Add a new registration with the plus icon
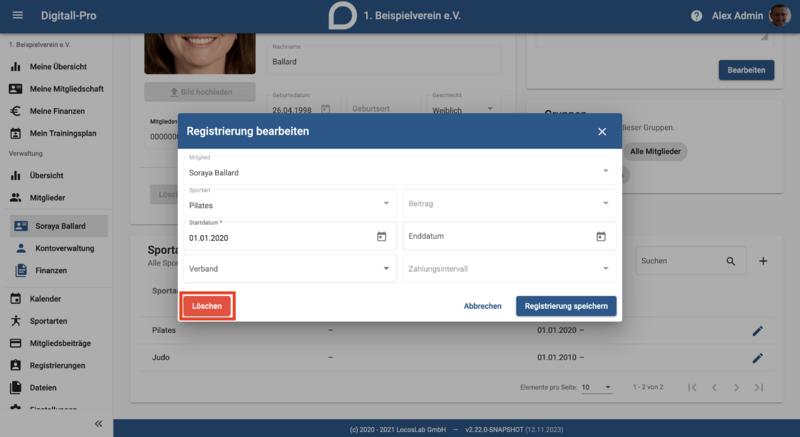800x437 pixels. [763, 261]
